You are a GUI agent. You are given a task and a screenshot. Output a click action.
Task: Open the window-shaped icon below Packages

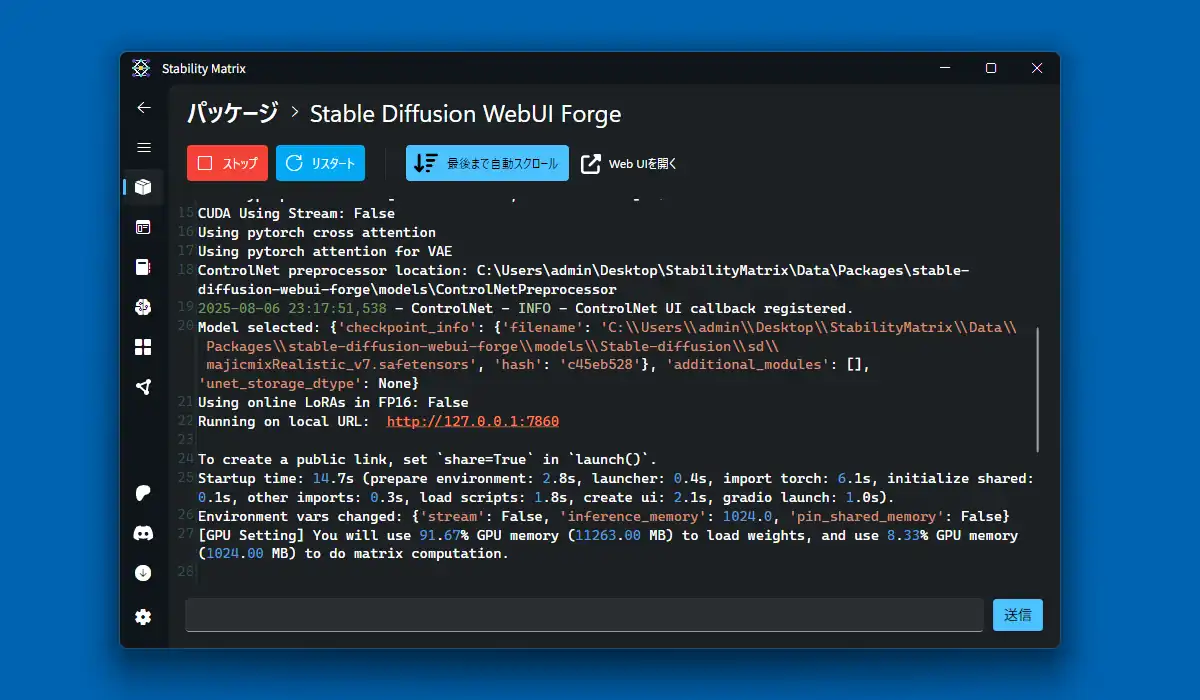point(144,227)
